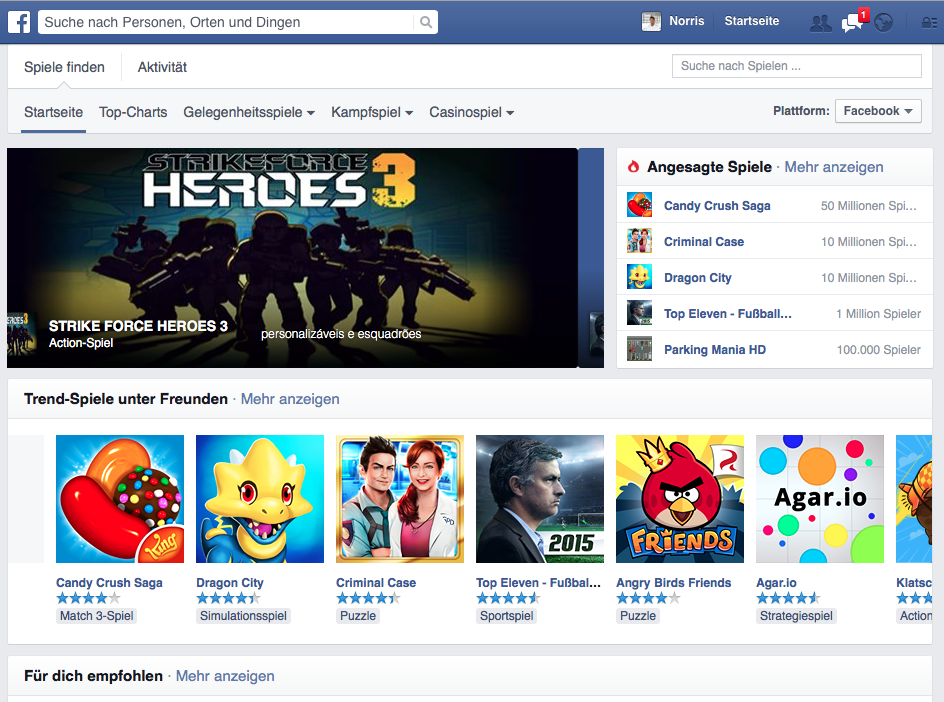Screen dimensions: 944x702
Task: Click Mehr anzeigen next to Für dich empfohlen
Action: [x=225, y=676]
